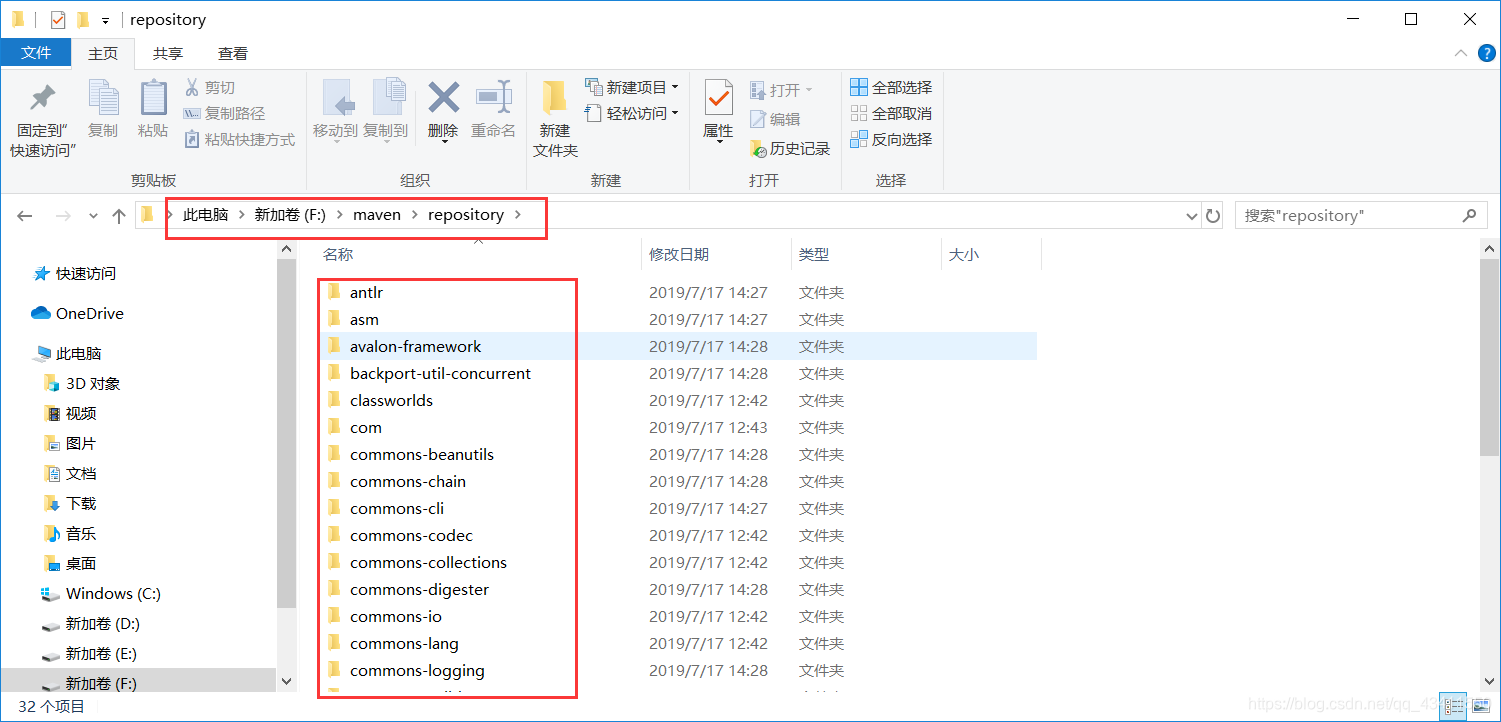Screen dimensions: 1501x722
Task: Open Properties (属性) checkmark icon
Action: (718, 98)
